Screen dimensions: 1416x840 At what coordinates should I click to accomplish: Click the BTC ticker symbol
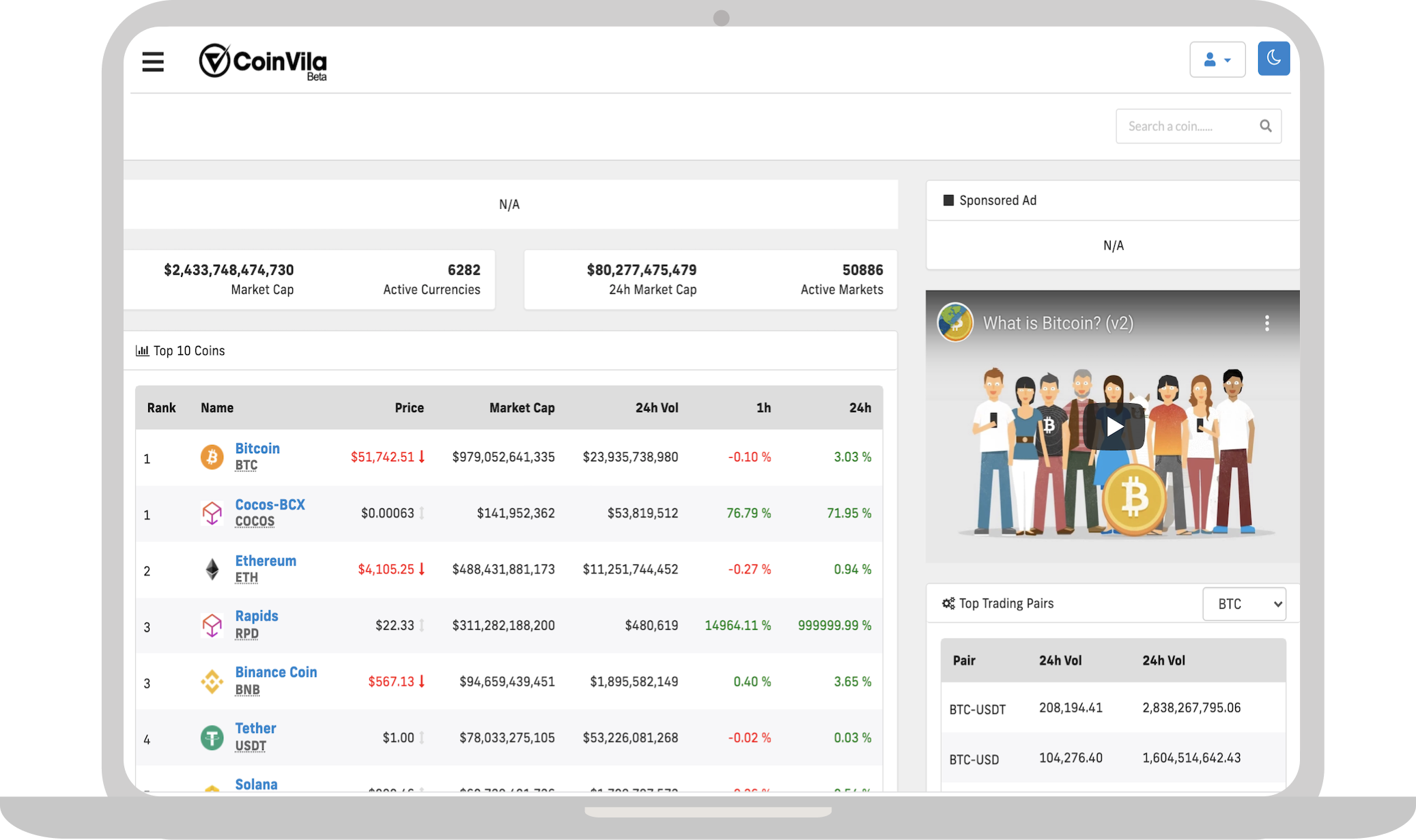(x=246, y=465)
